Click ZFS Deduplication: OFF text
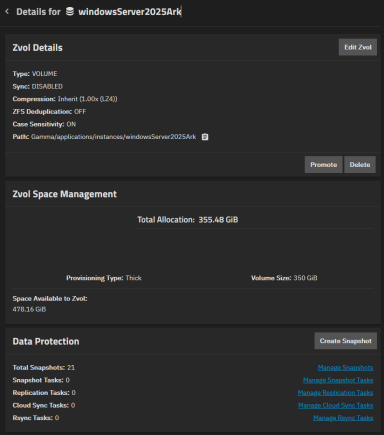Screen dimensions: 384x435 coord(49,112)
